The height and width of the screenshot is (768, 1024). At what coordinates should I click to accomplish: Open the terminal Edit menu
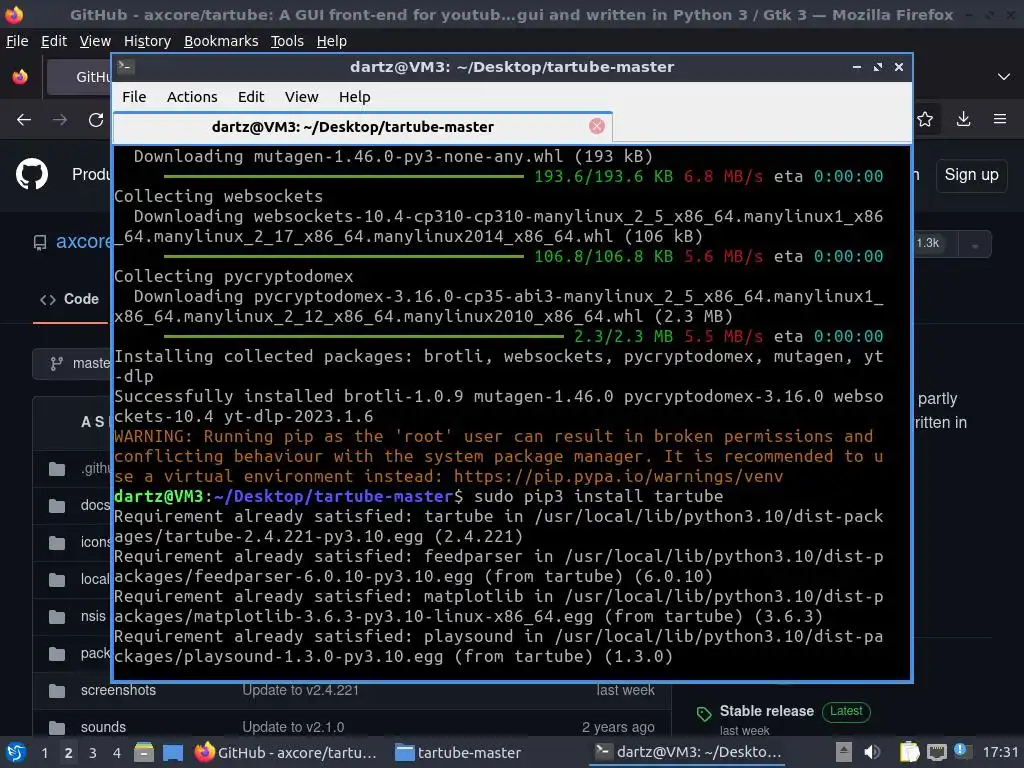click(x=251, y=97)
